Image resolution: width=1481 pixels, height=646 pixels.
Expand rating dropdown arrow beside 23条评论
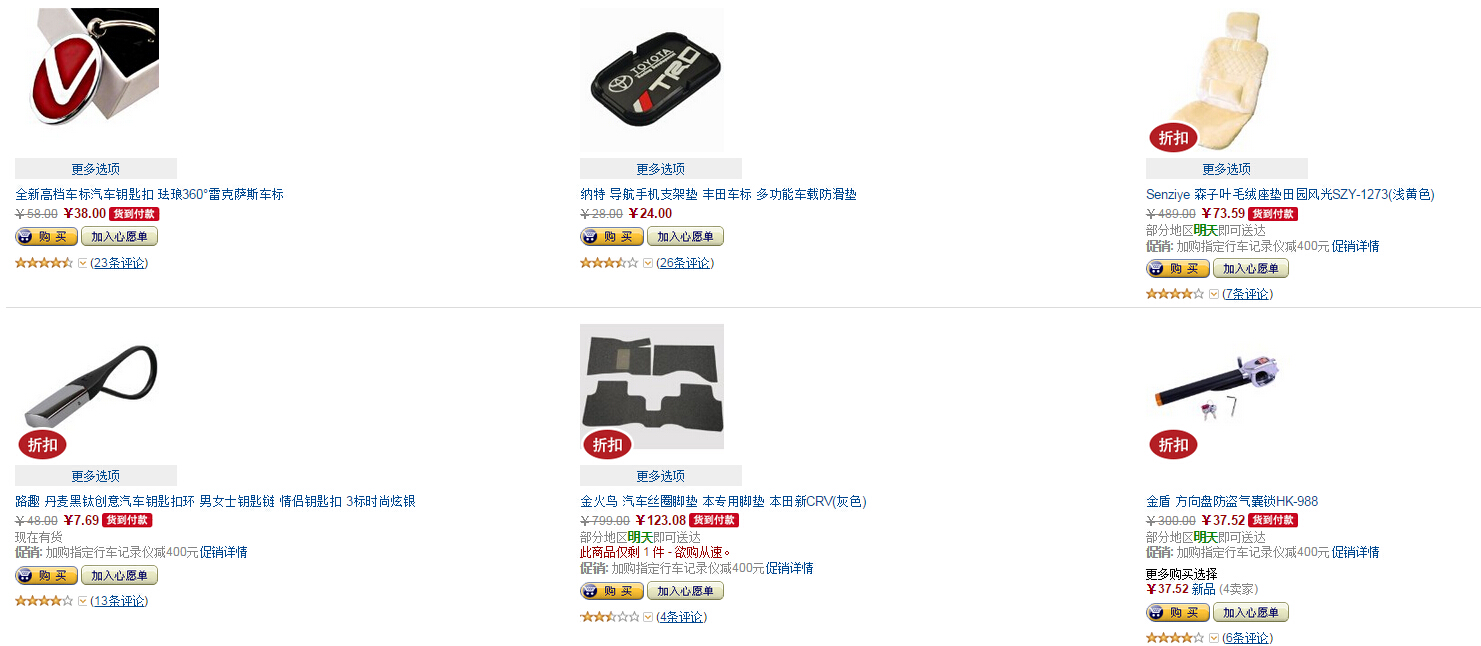pos(82,263)
